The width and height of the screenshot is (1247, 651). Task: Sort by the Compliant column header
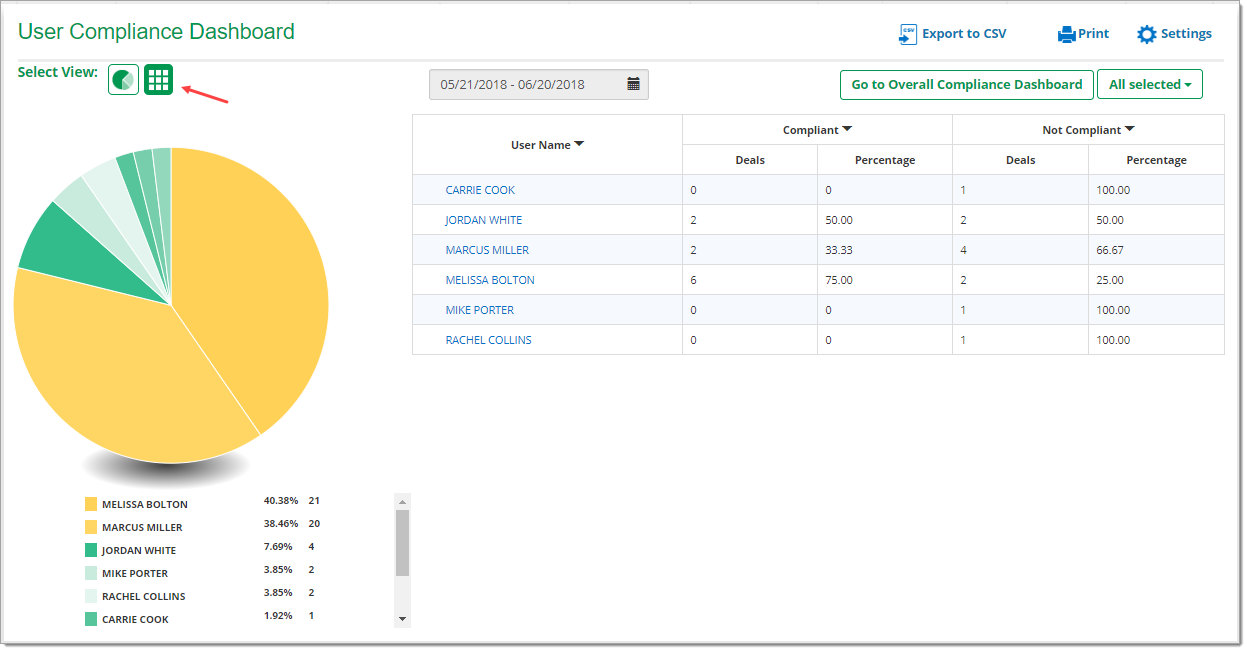tap(817, 130)
